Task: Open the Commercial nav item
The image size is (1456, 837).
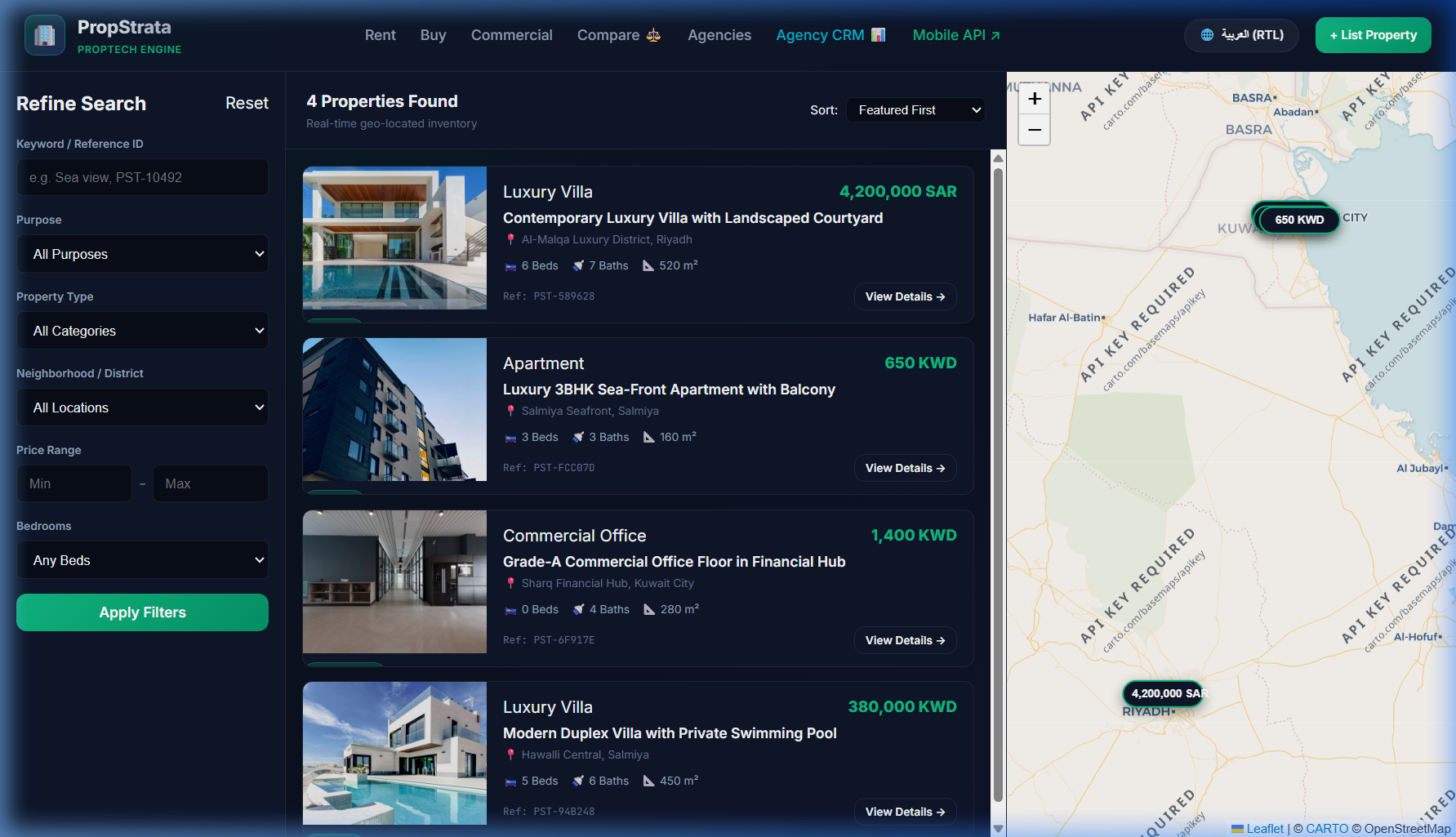Action: coord(512,35)
